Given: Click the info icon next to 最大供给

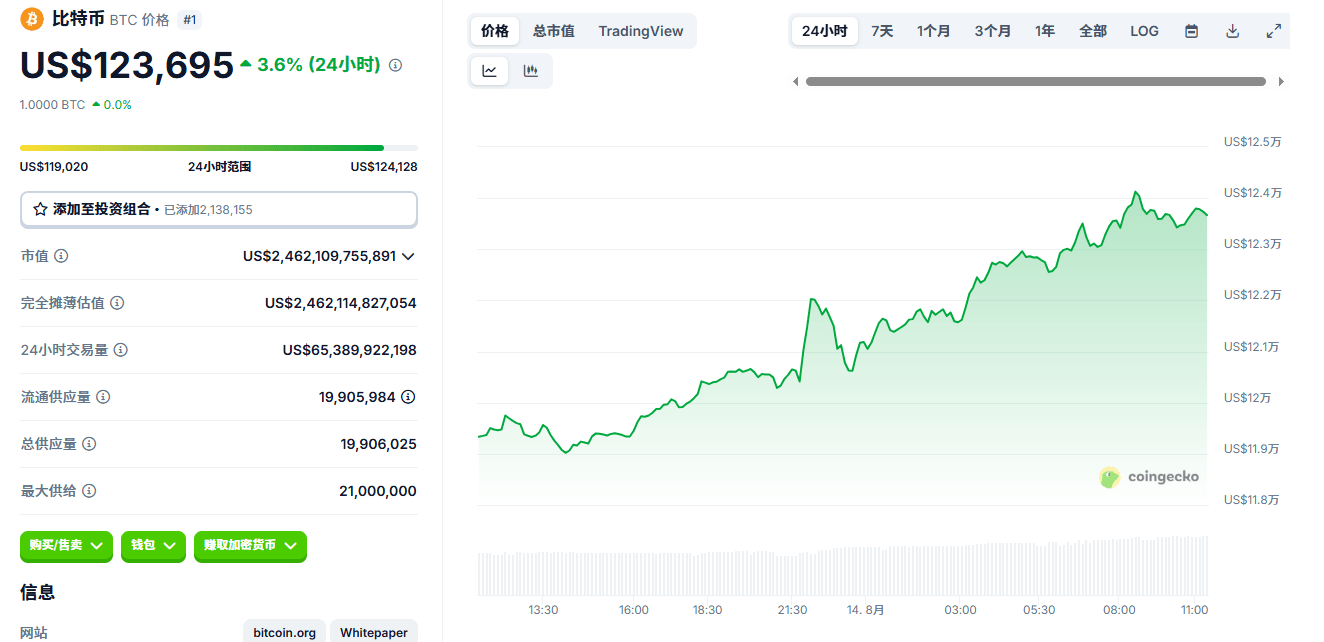Looking at the screenshot, I should (x=89, y=491).
